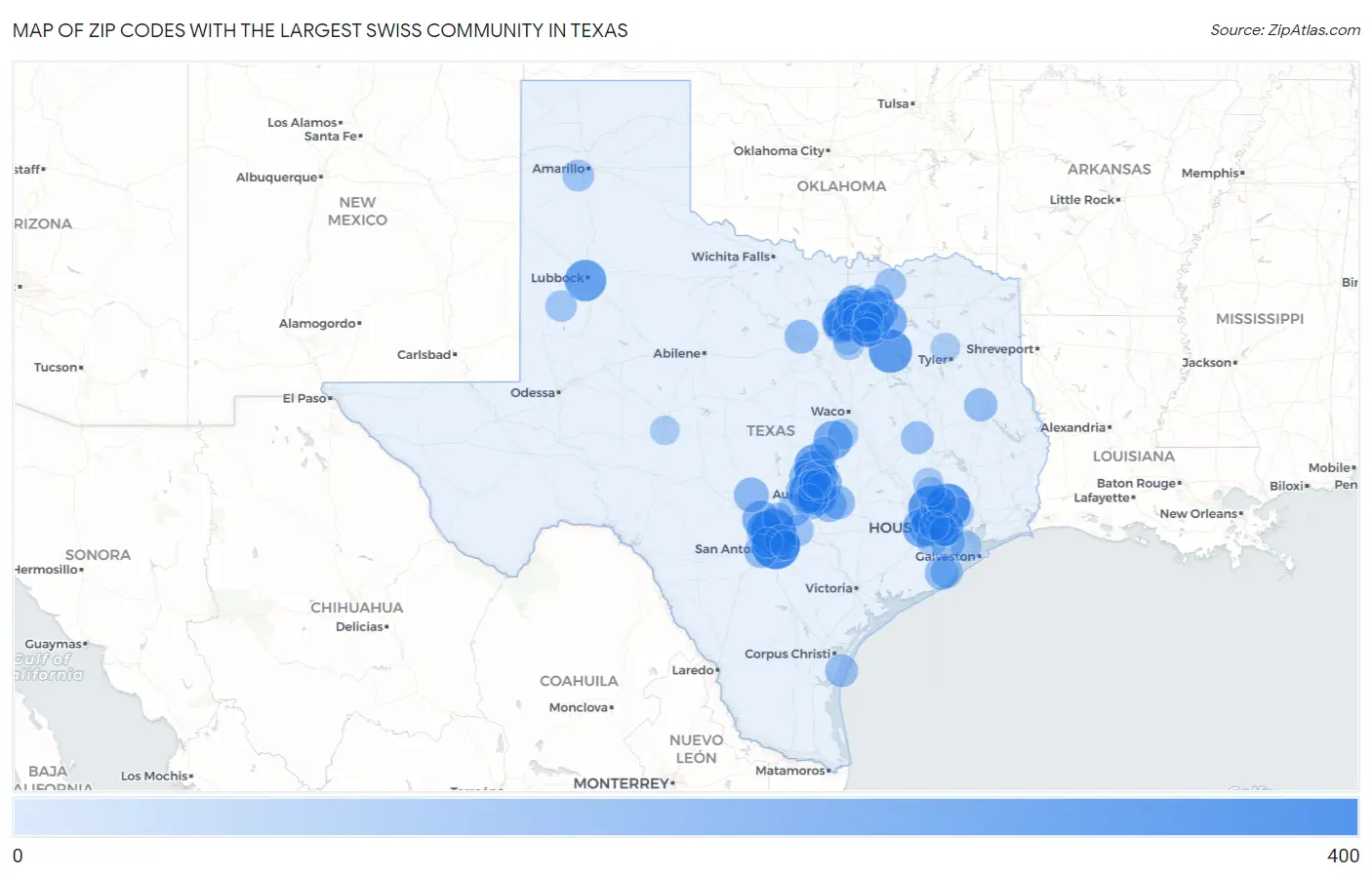
Task: Click the COAHUILA state label
Action: 579,681
